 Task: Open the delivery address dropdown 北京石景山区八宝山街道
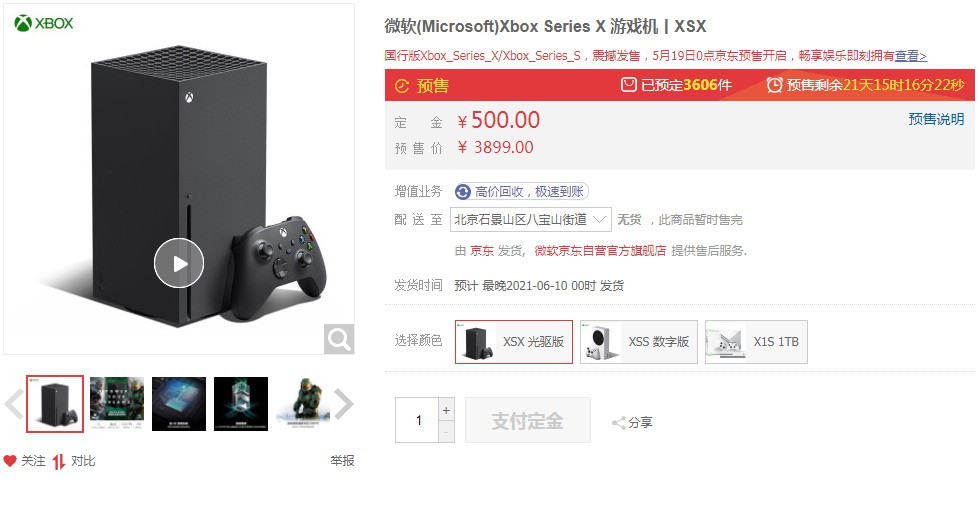click(x=531, y=220)
